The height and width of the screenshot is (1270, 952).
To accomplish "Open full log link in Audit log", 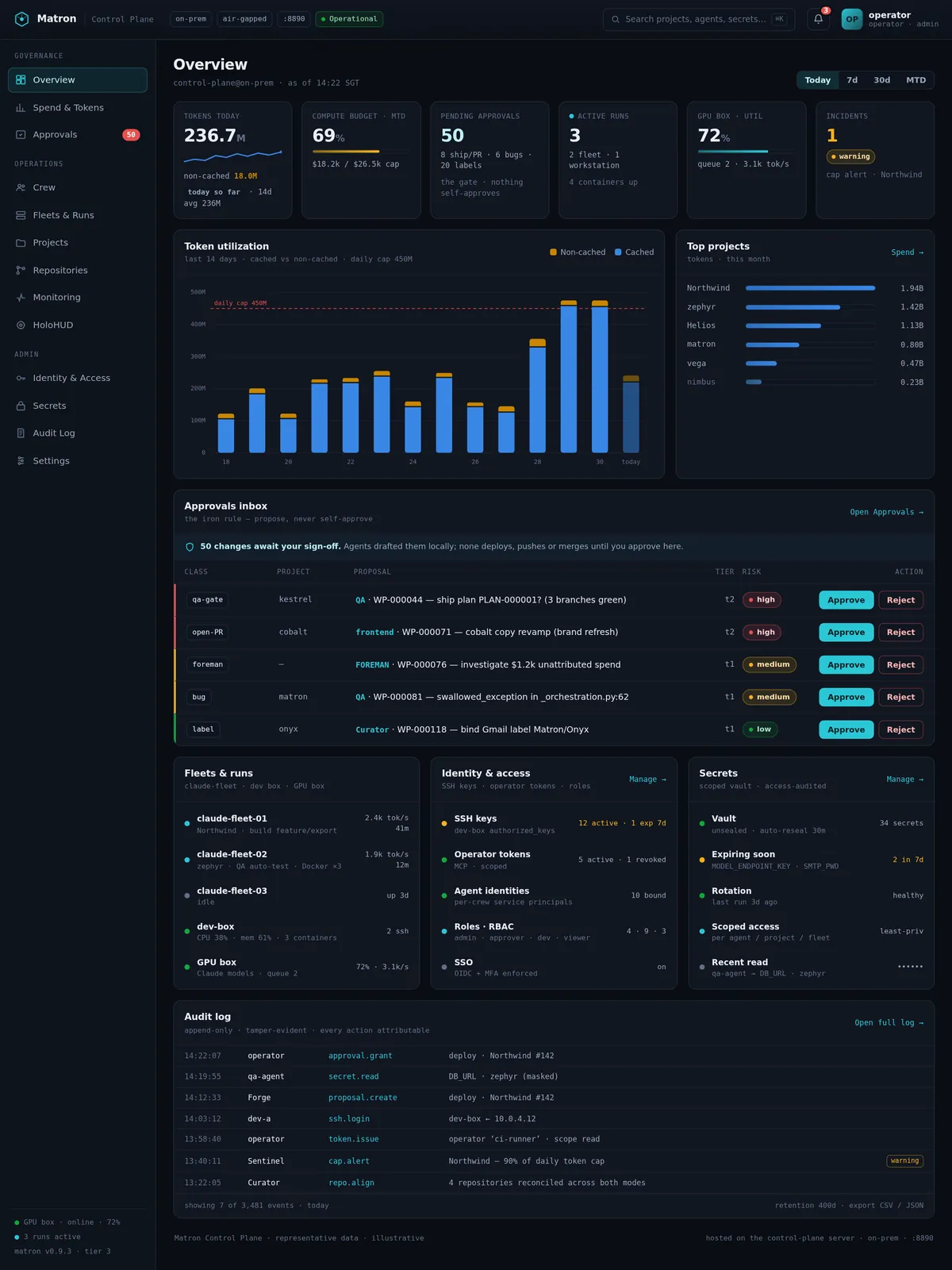I will (889, 1023).
